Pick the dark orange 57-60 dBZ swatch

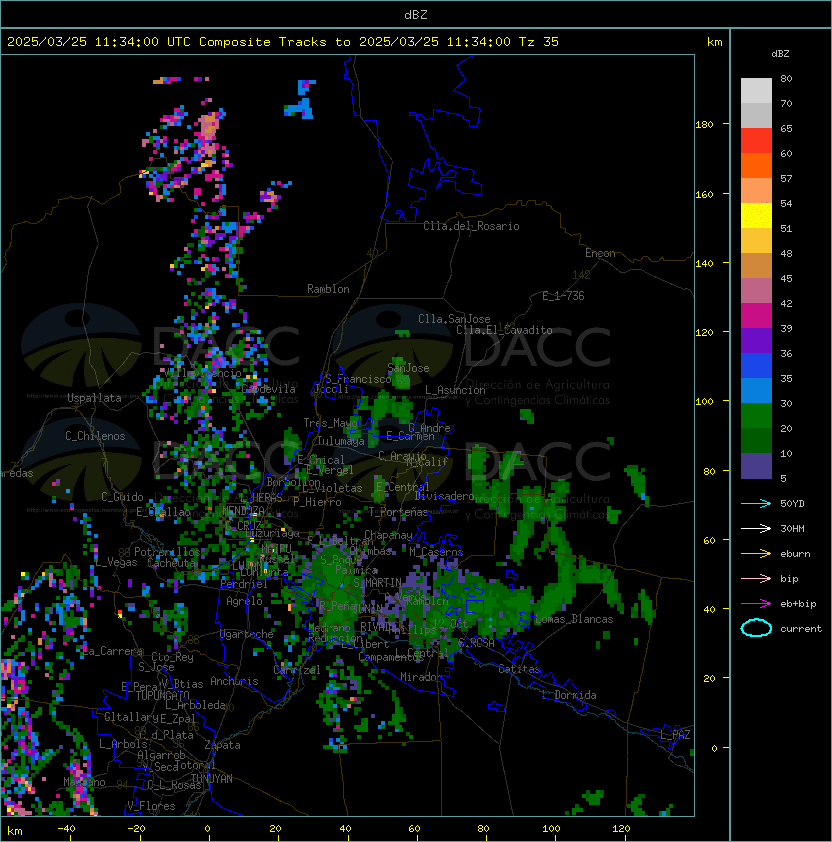(x=756, y=165)
